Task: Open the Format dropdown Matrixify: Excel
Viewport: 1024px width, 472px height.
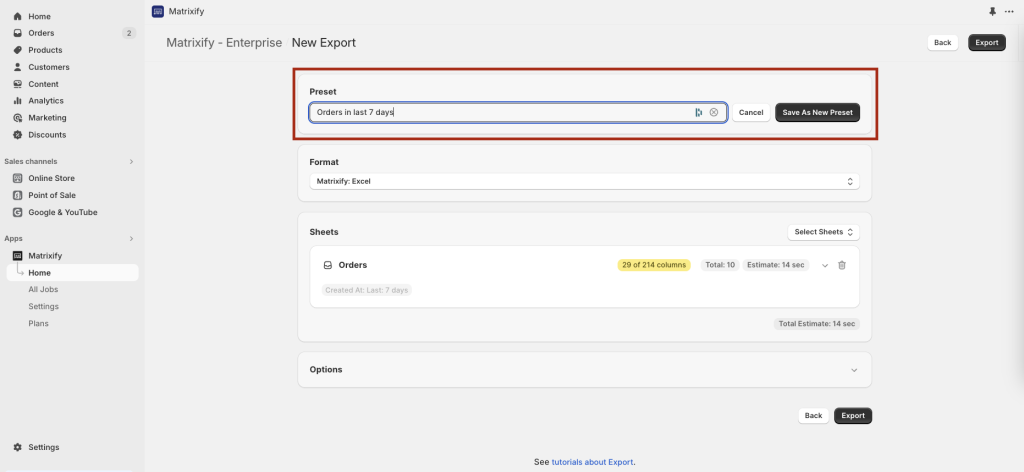Action: coord(584,181)
